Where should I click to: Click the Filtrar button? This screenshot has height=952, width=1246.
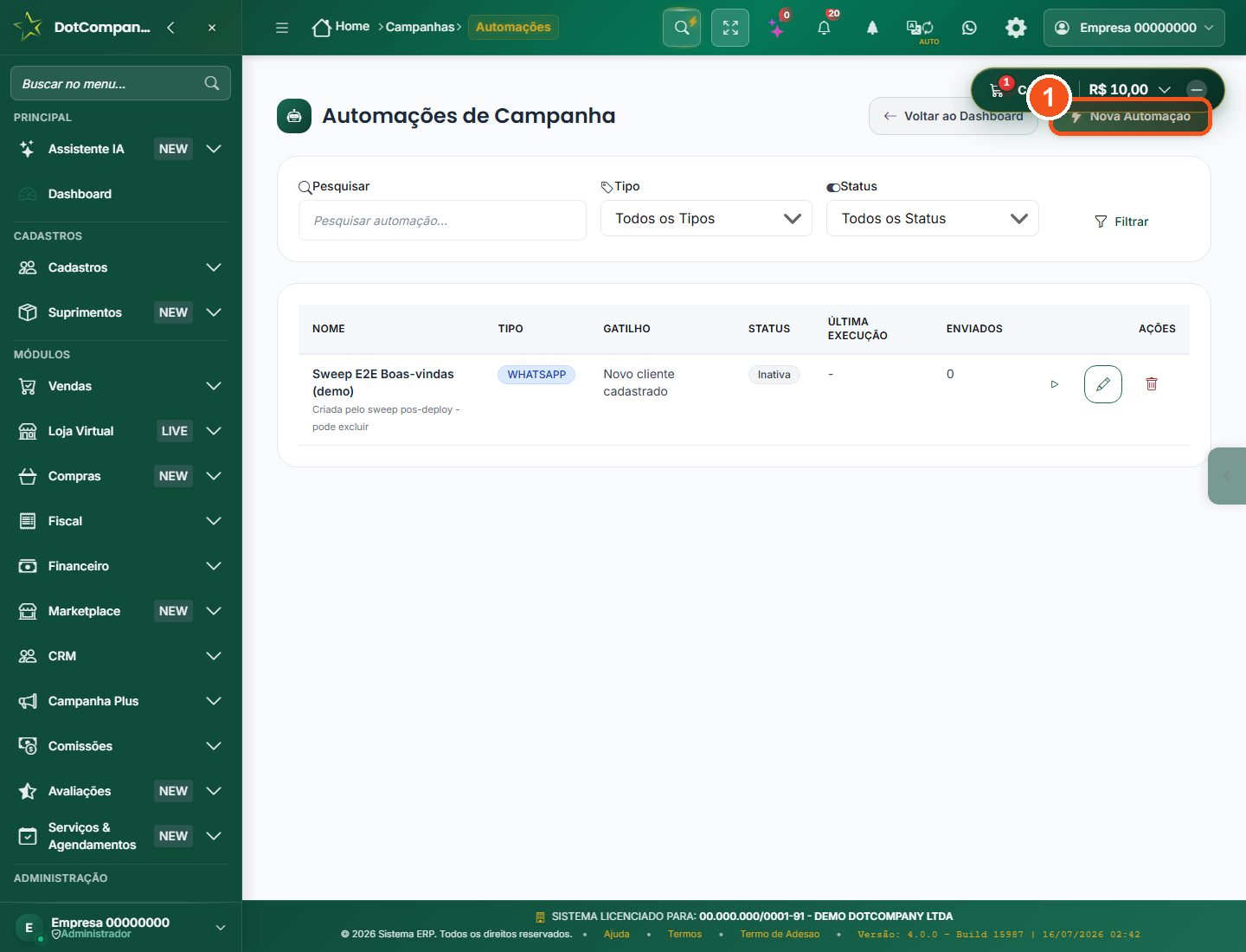pos(1121,222)
